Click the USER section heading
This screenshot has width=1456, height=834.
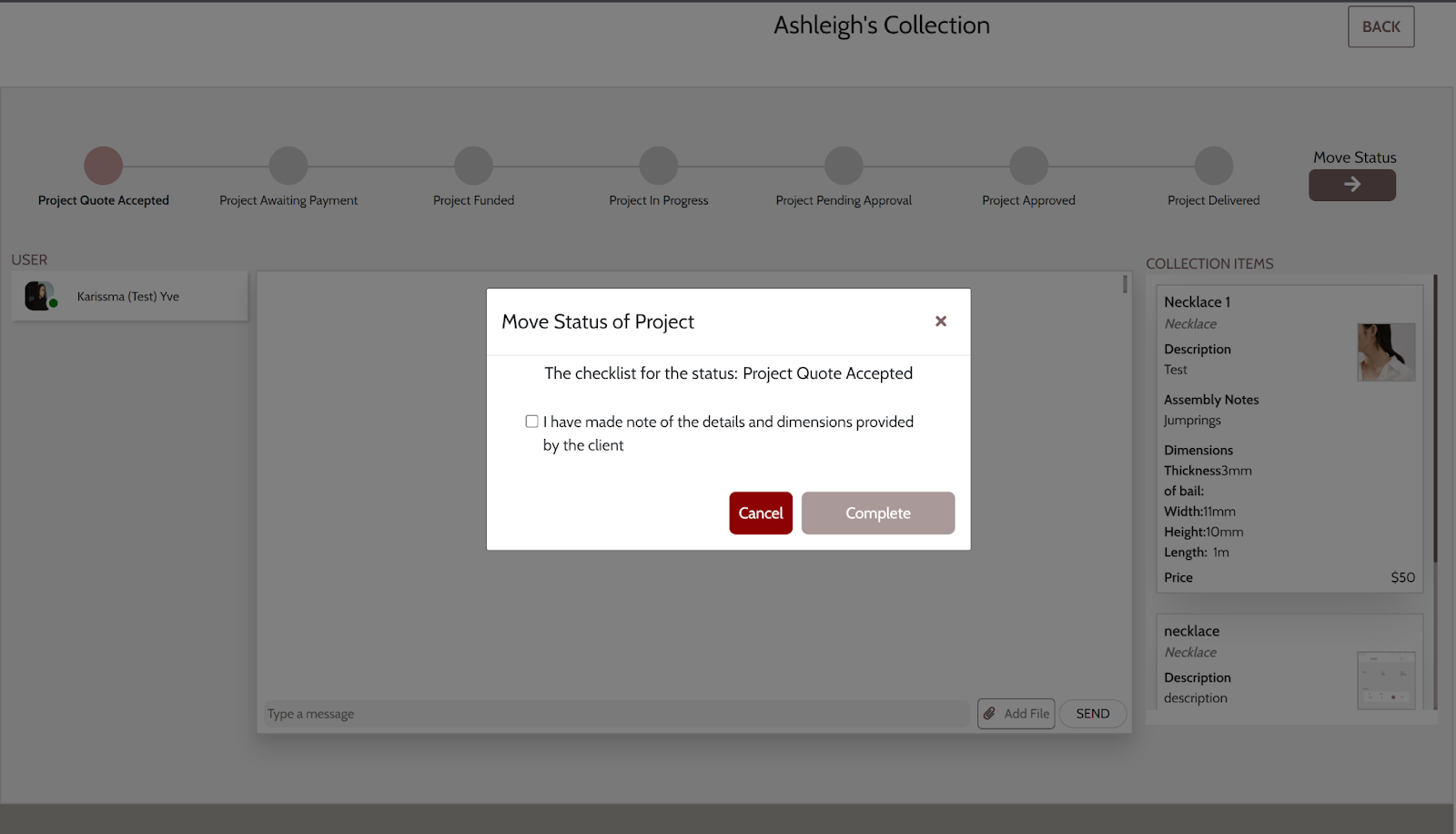(29, 260)
